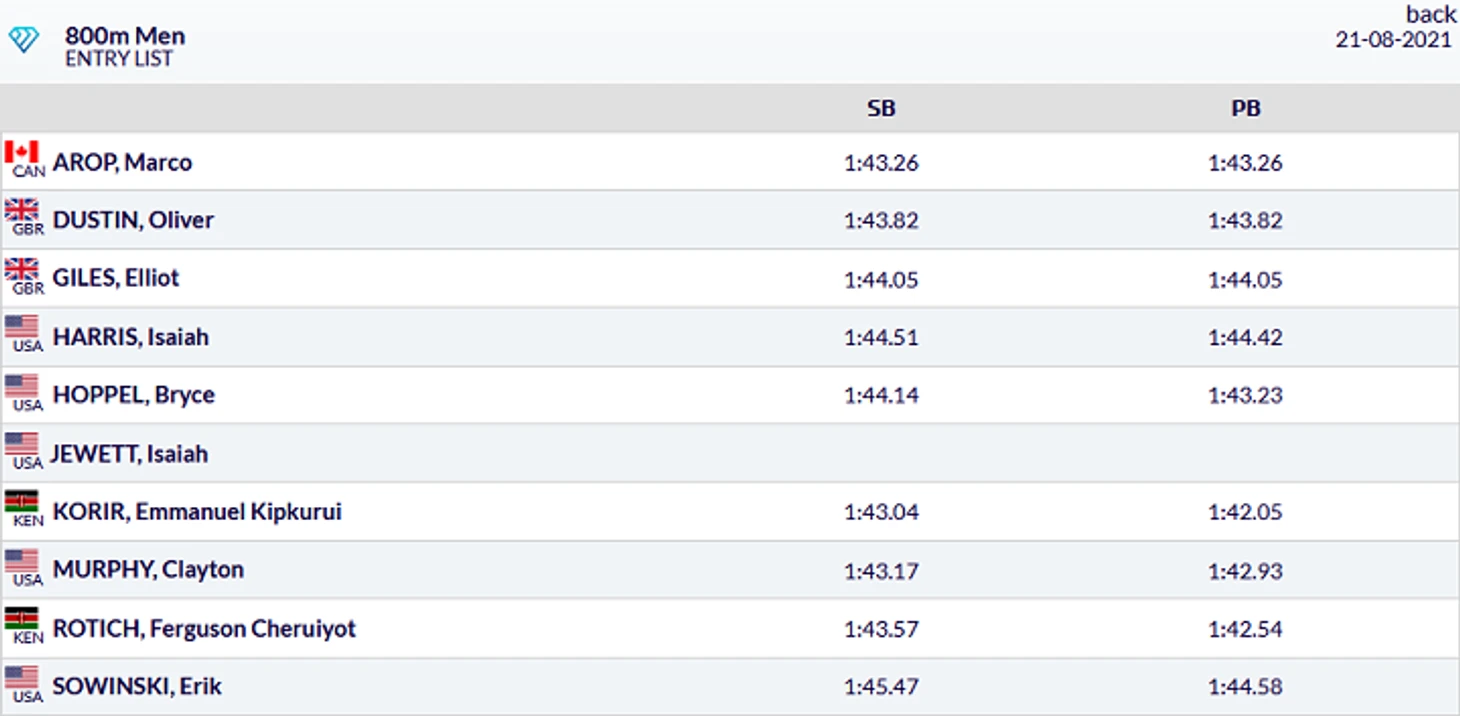This screenshot has height=716, width=1460.
Task: Click the British flag beside DUSTIN, Oliver
Action: pos(22,211)
